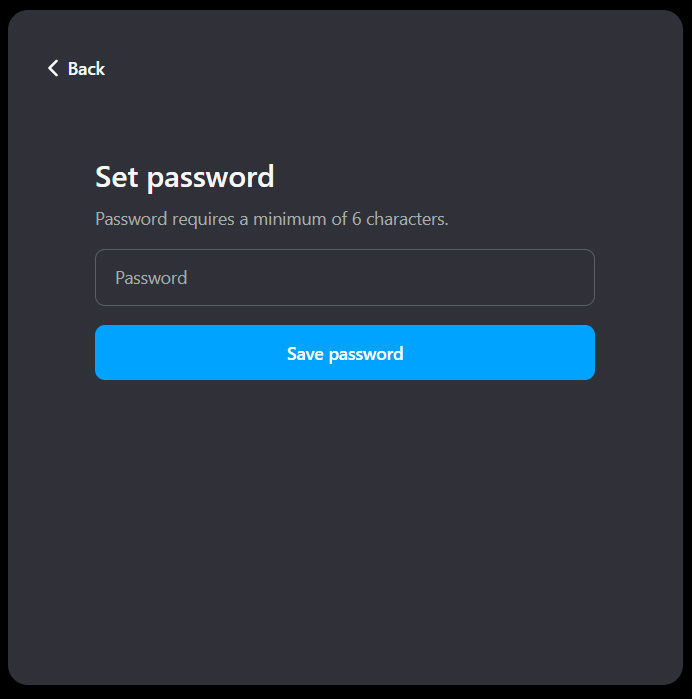Select the left-pointing chevron beside Back
The image size is (692, 699).
coord(53,68)
